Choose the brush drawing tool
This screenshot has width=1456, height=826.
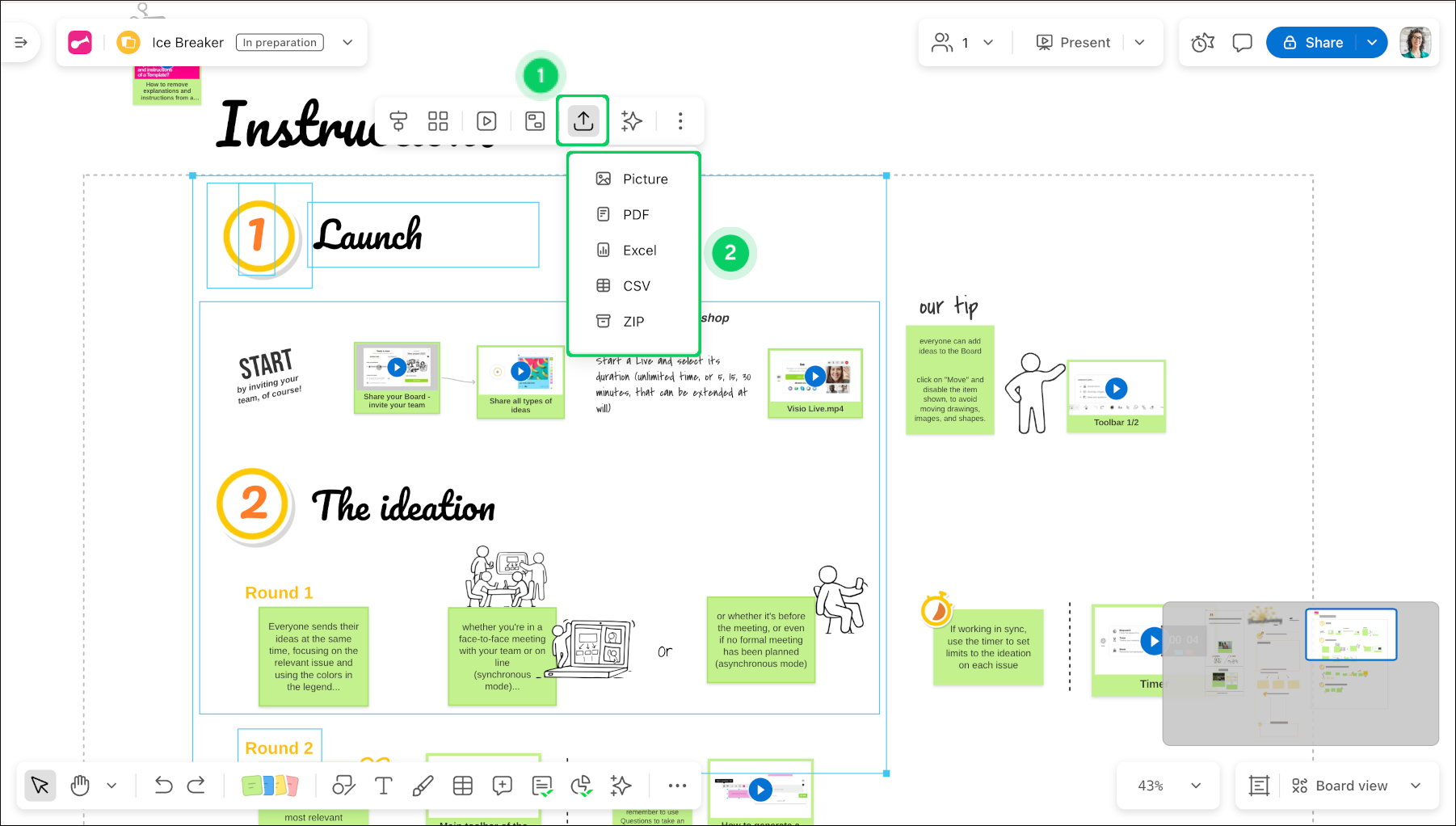tap(423, 786)
